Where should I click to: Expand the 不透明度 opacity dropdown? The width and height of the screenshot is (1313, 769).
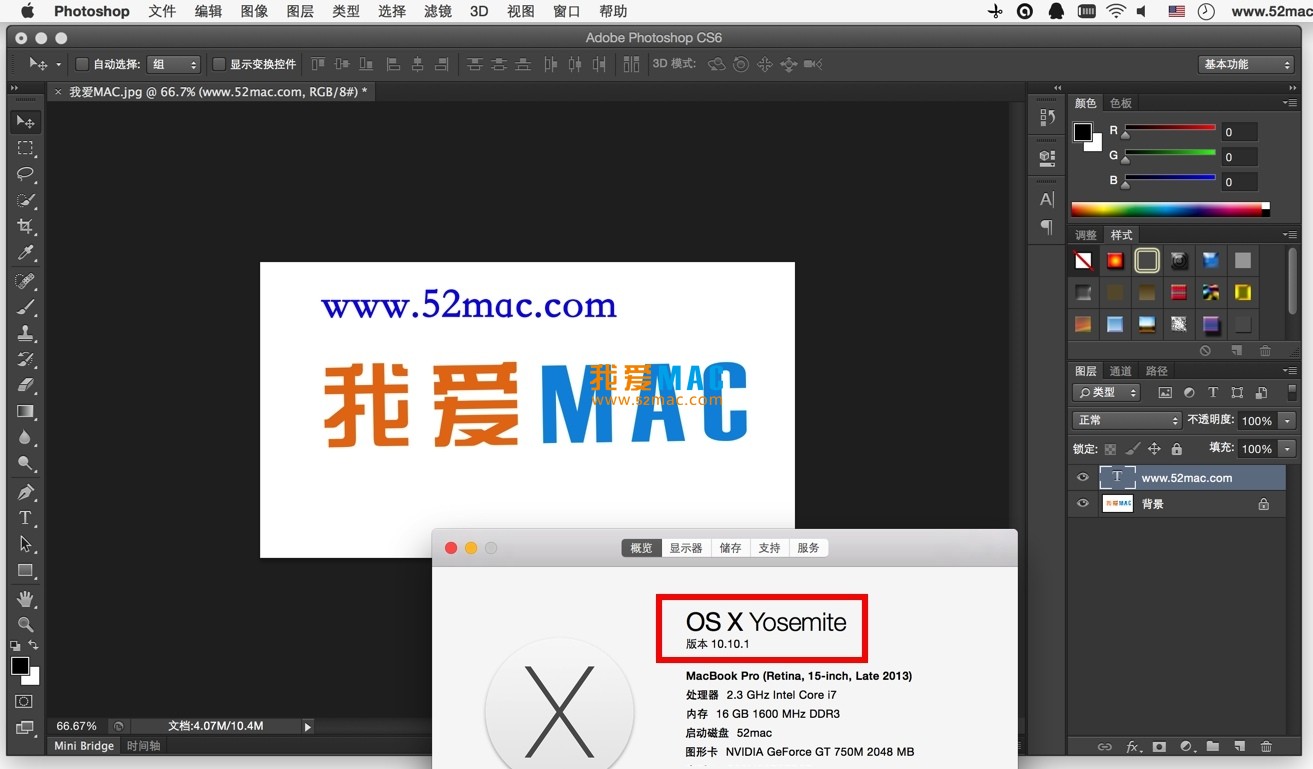tap(1287, 420)
